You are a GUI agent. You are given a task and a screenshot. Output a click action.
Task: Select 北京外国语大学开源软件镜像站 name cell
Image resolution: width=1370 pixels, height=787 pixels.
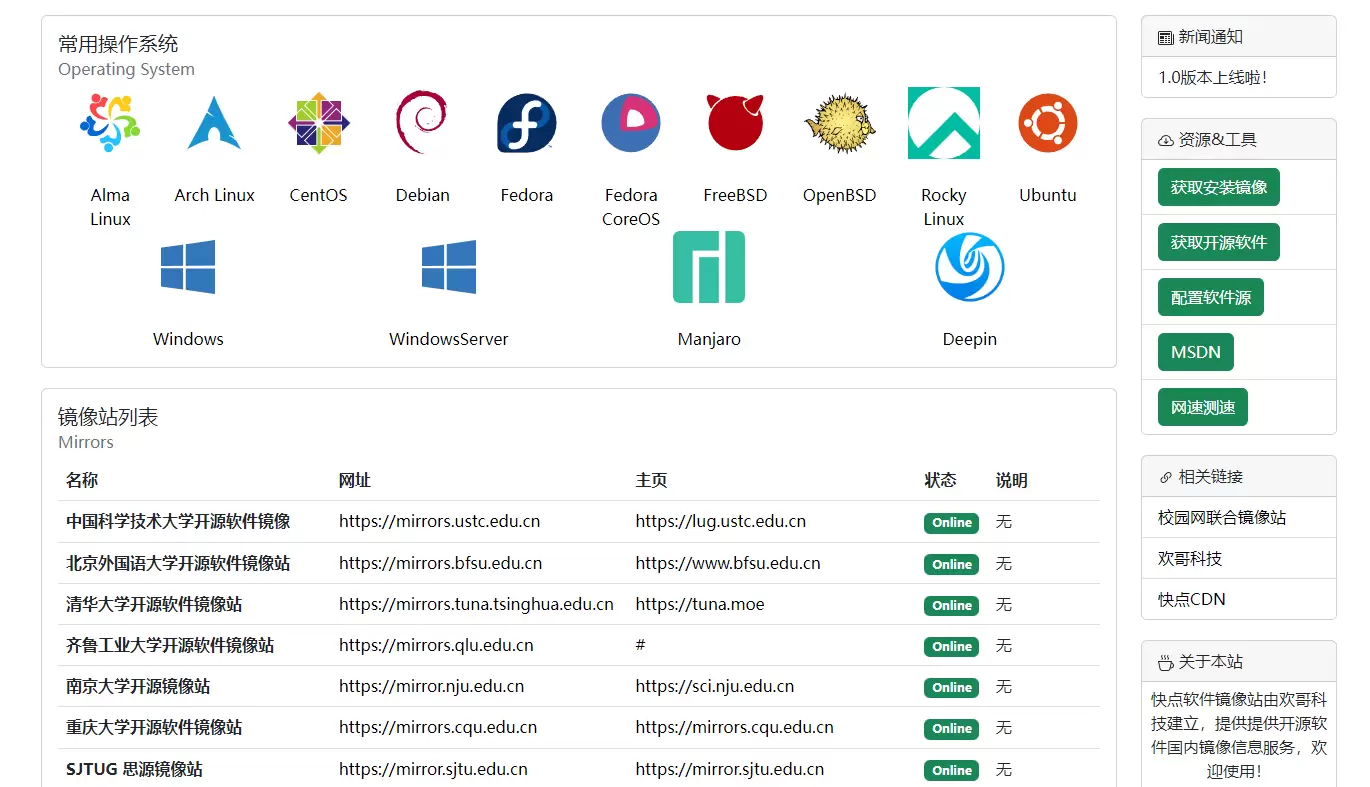(178, 563)
